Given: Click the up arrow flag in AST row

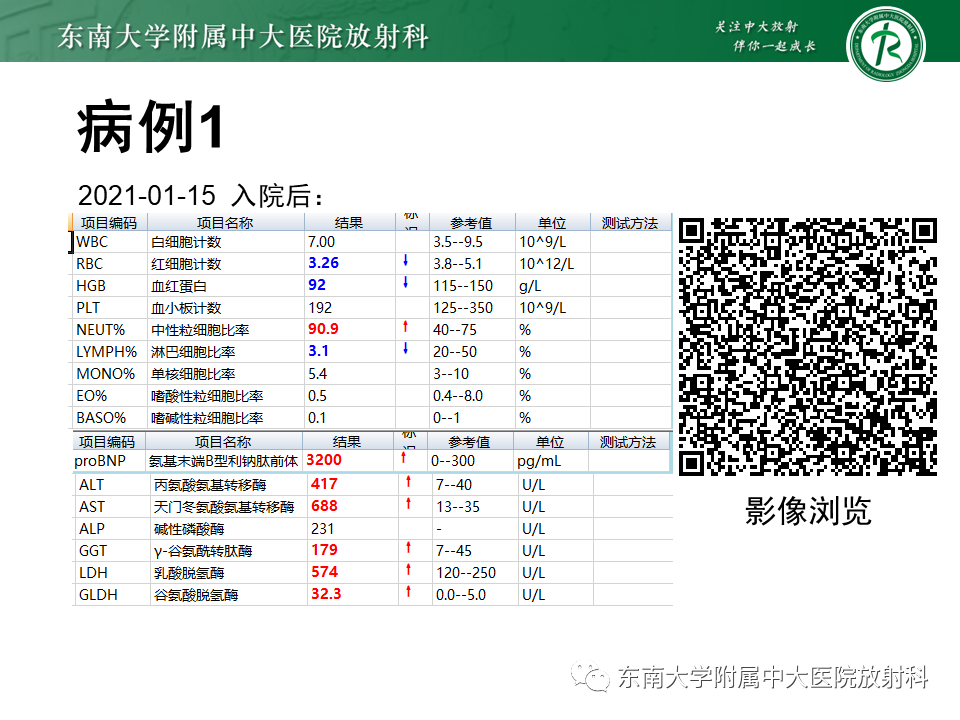Looking at the screenshot, I should (x=408, y=504).
